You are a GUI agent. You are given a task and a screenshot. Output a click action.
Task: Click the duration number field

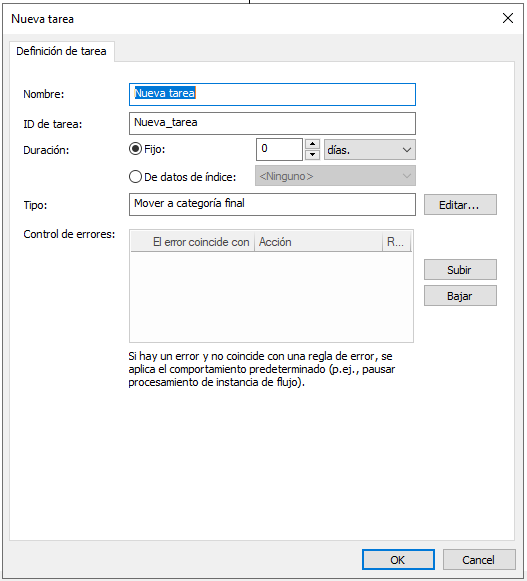279,149
